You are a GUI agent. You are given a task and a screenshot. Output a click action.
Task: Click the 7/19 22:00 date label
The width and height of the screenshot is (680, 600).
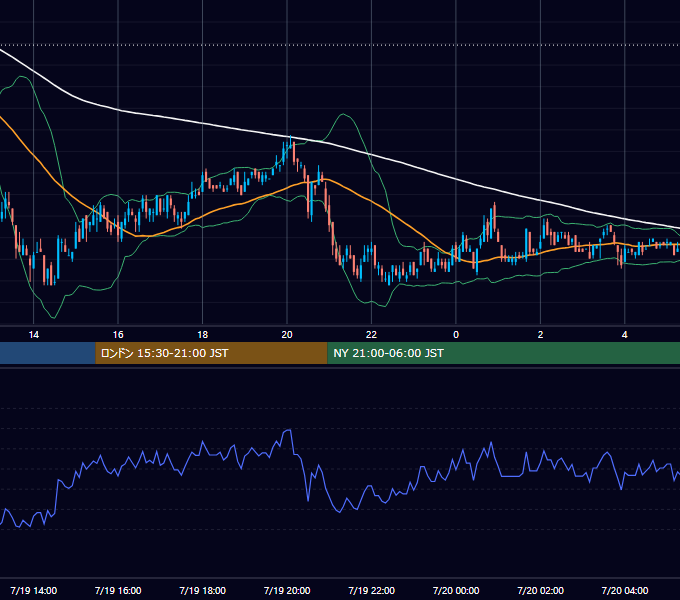click(371, 590)
